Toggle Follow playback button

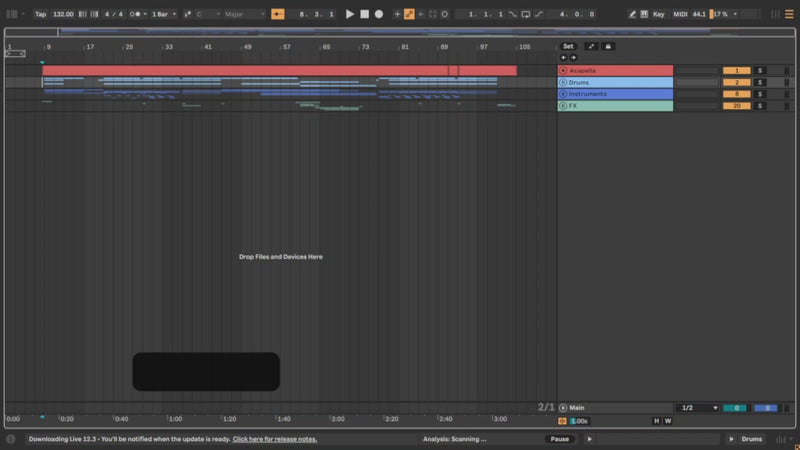[x=278, y=14]
